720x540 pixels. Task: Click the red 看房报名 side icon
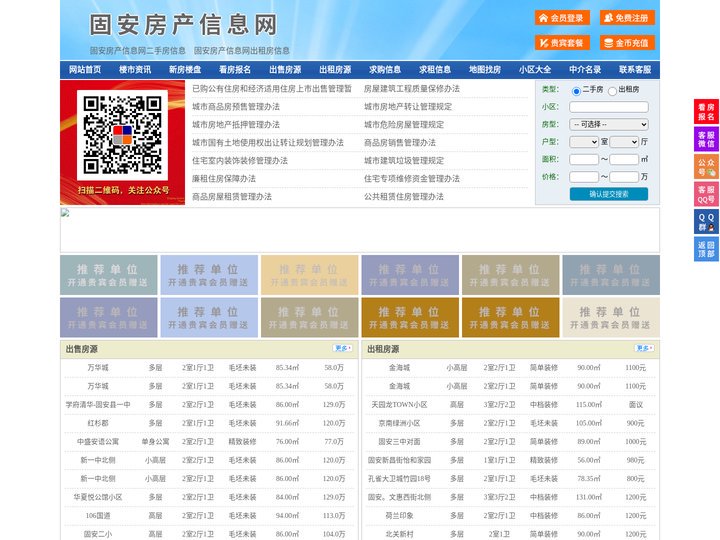(706, 112)
